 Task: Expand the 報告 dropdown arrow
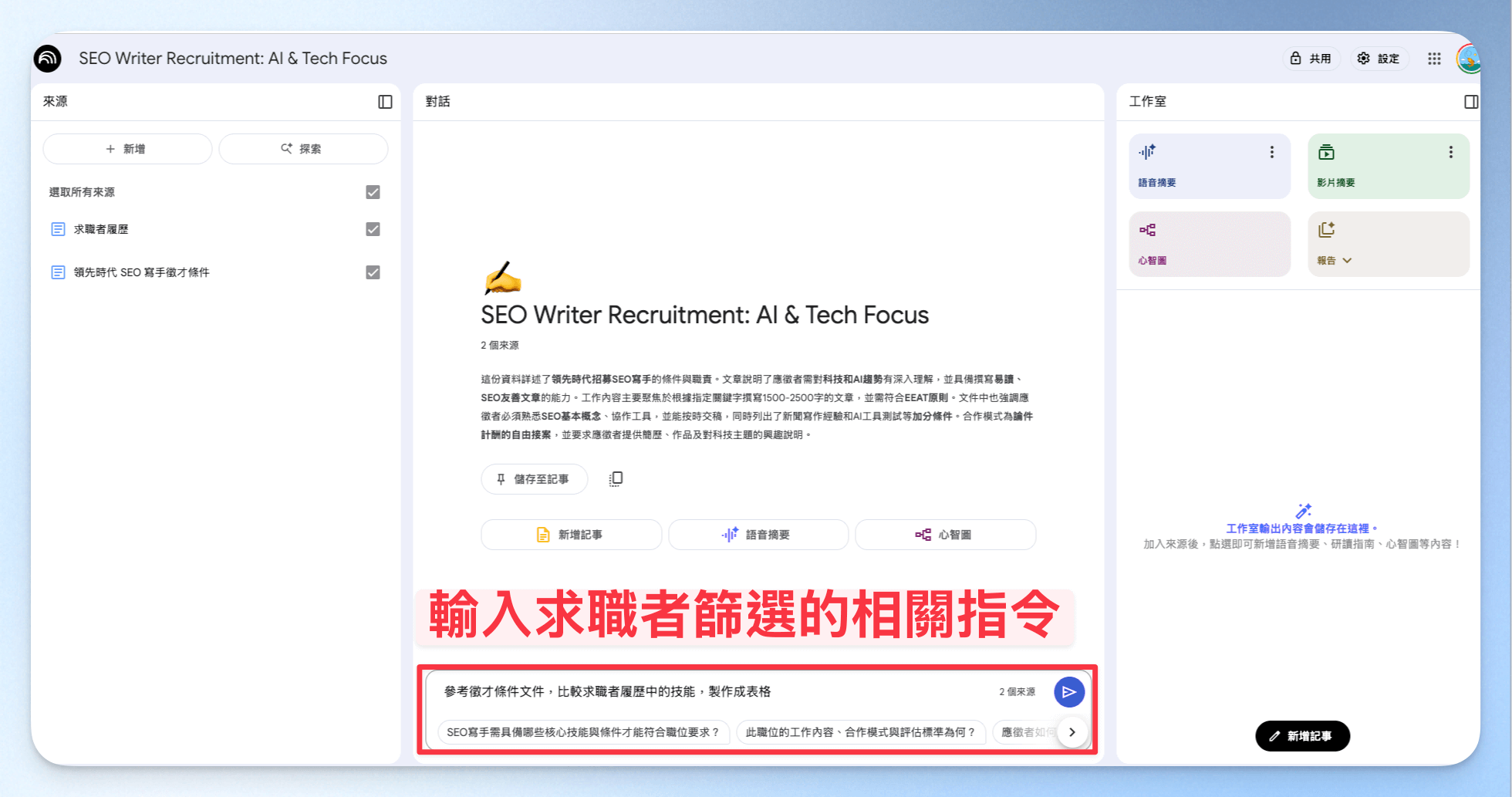click(1347, 261)
